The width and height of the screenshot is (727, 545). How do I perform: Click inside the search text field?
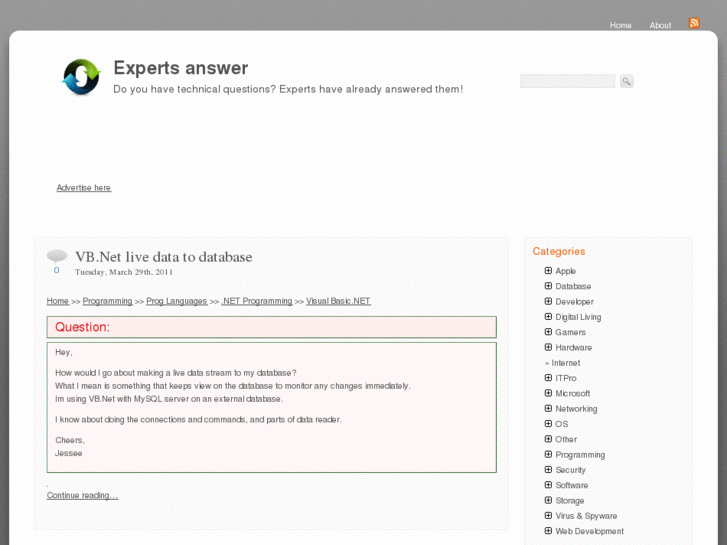pos(567,81)
